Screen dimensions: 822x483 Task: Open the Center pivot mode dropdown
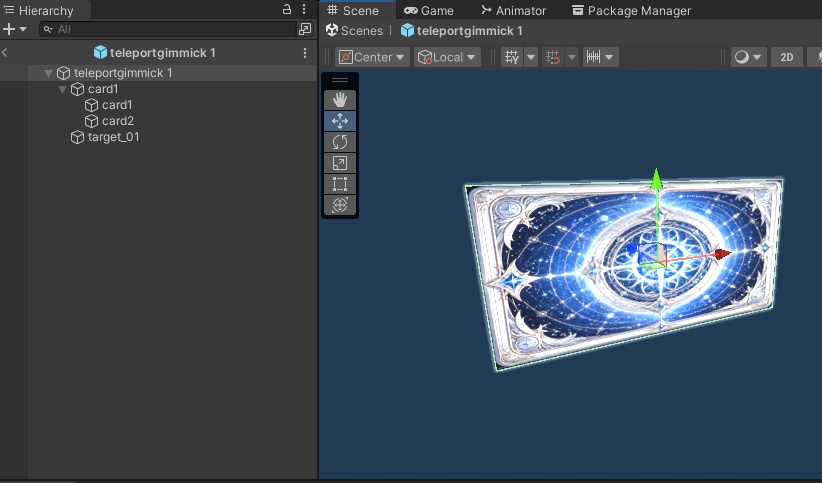(x=372, y=57)
